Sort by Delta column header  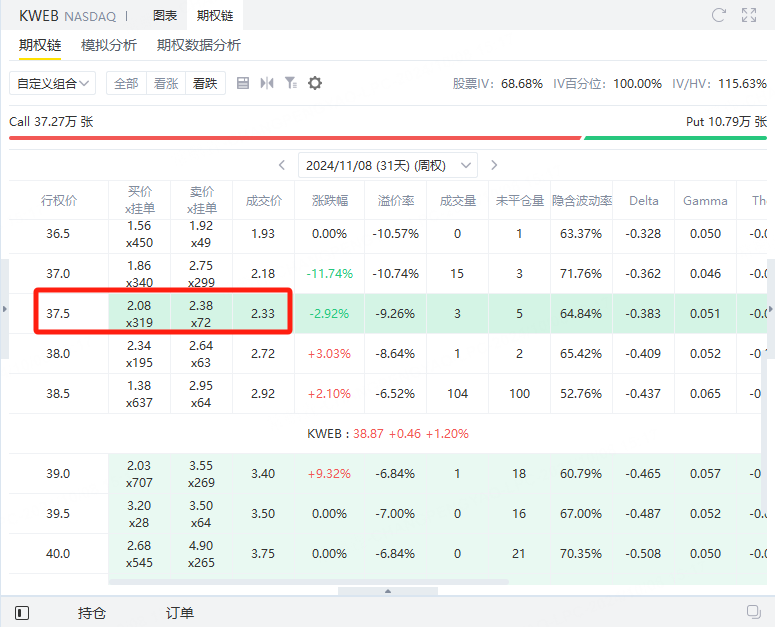tap(644, 200)
